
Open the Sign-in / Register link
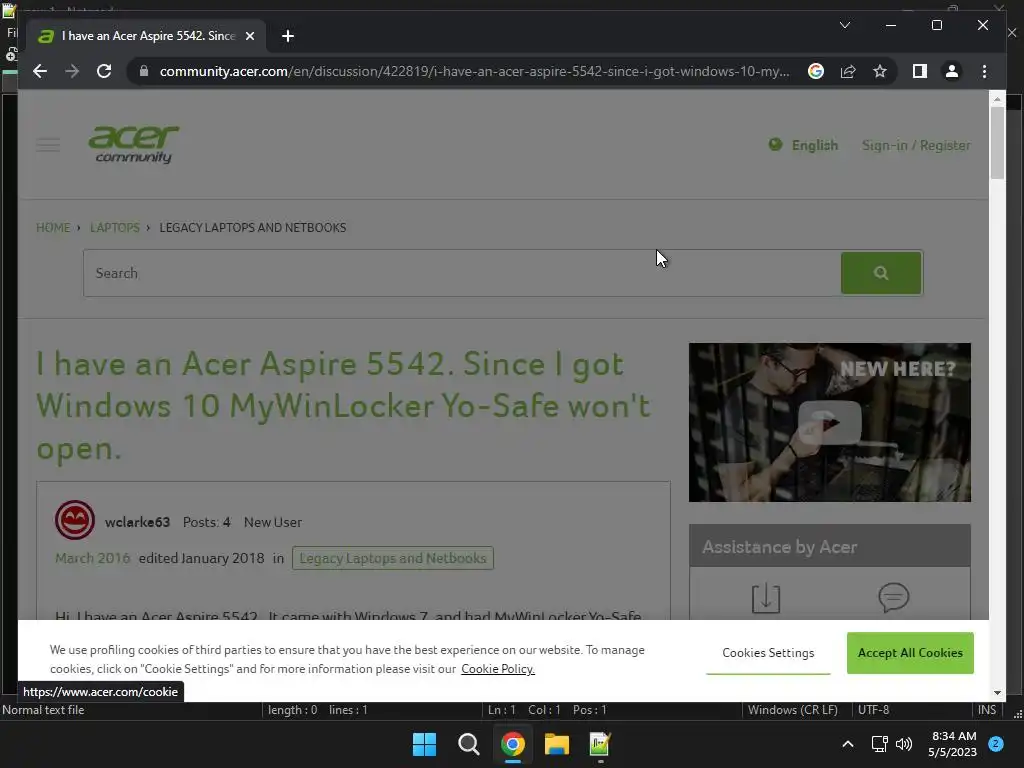click(916, 145)
